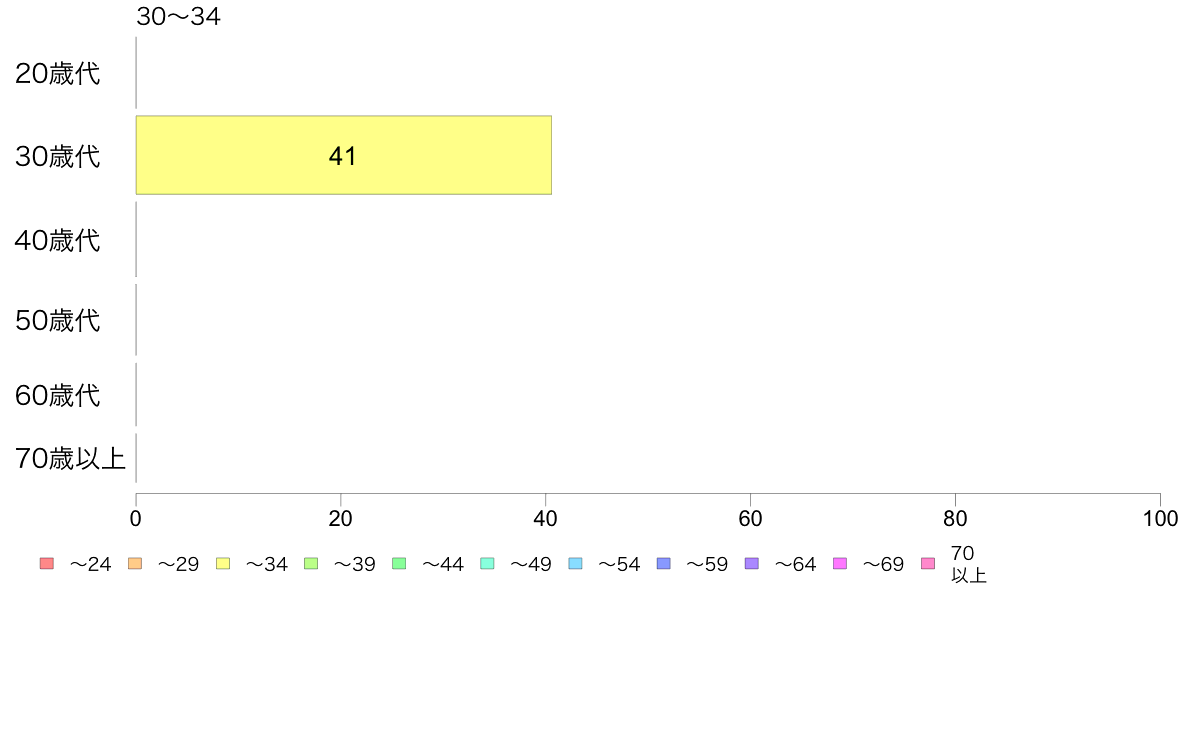The image size is (1188, 736).
Task: Click the 50歳代 axis label
Action: pos(58,321)
